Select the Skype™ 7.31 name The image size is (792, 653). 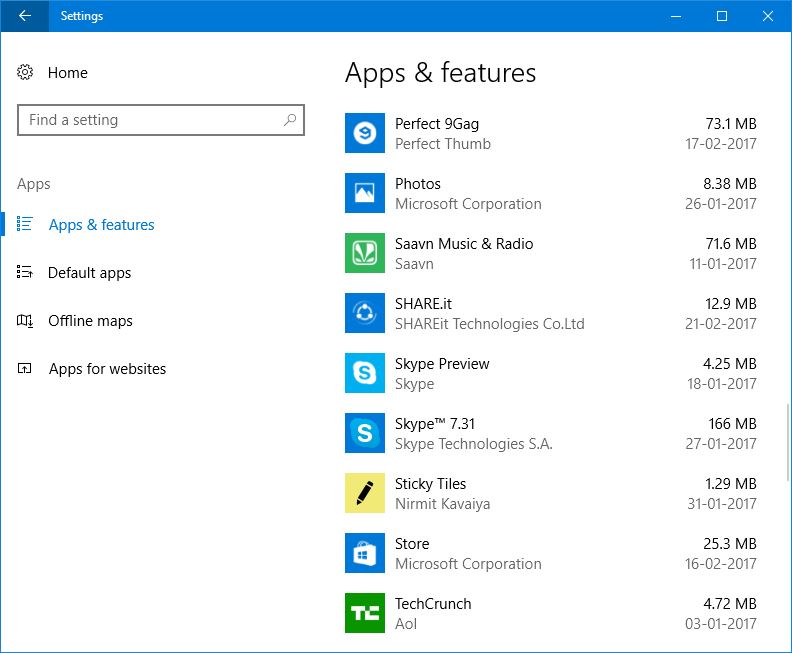[435, 424]
